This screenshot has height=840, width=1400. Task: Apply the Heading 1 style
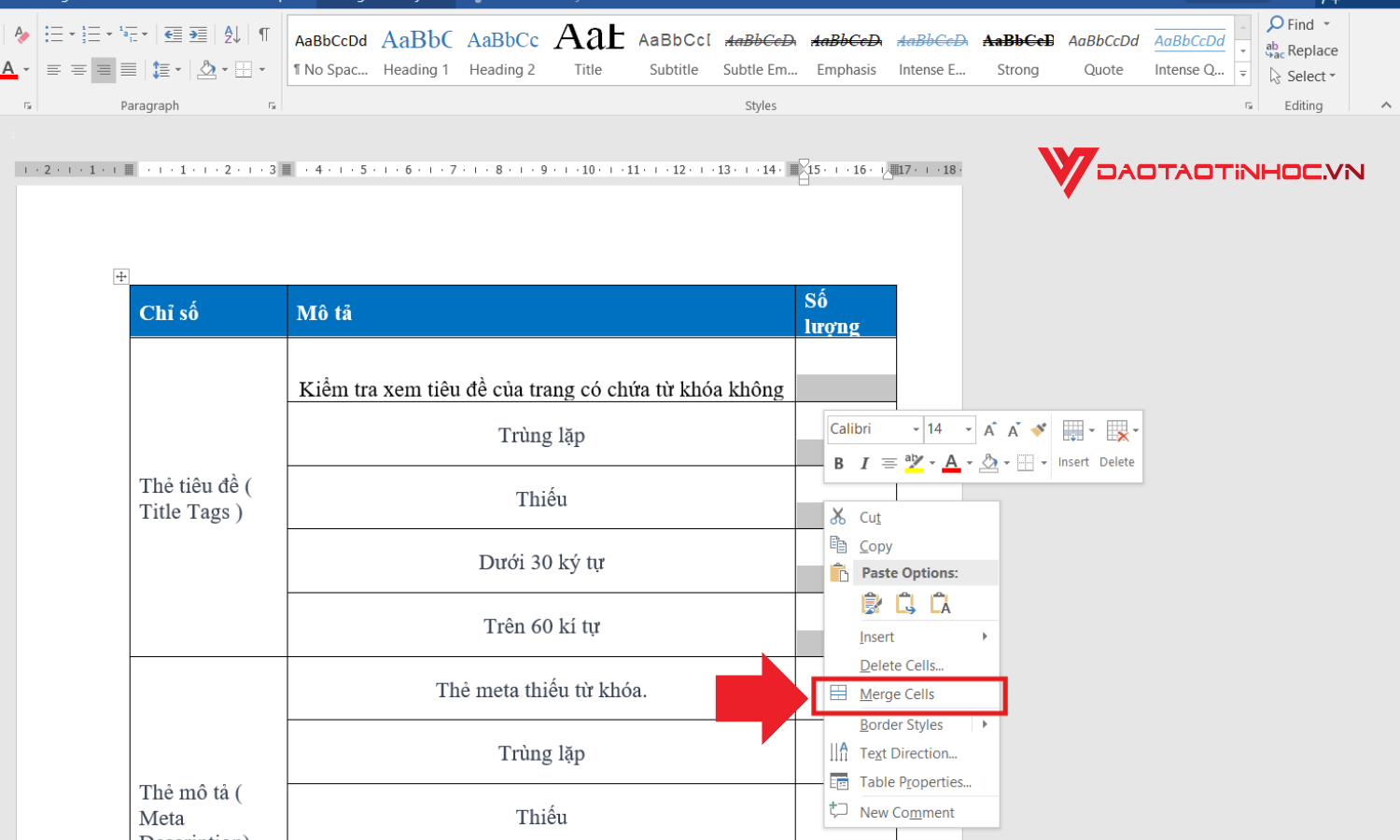point(416,52)
